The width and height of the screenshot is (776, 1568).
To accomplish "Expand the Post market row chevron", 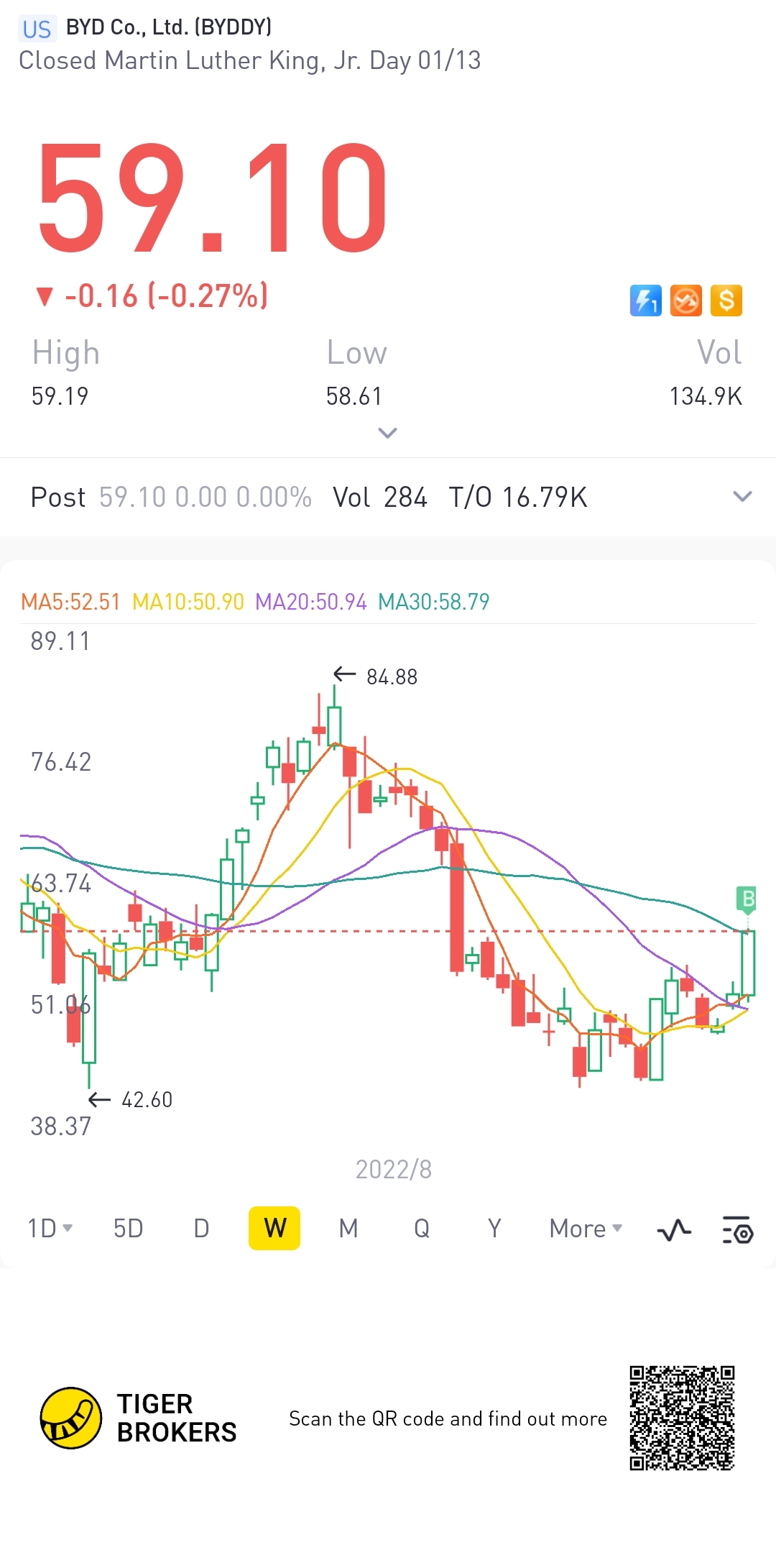I will coord(742,496).
